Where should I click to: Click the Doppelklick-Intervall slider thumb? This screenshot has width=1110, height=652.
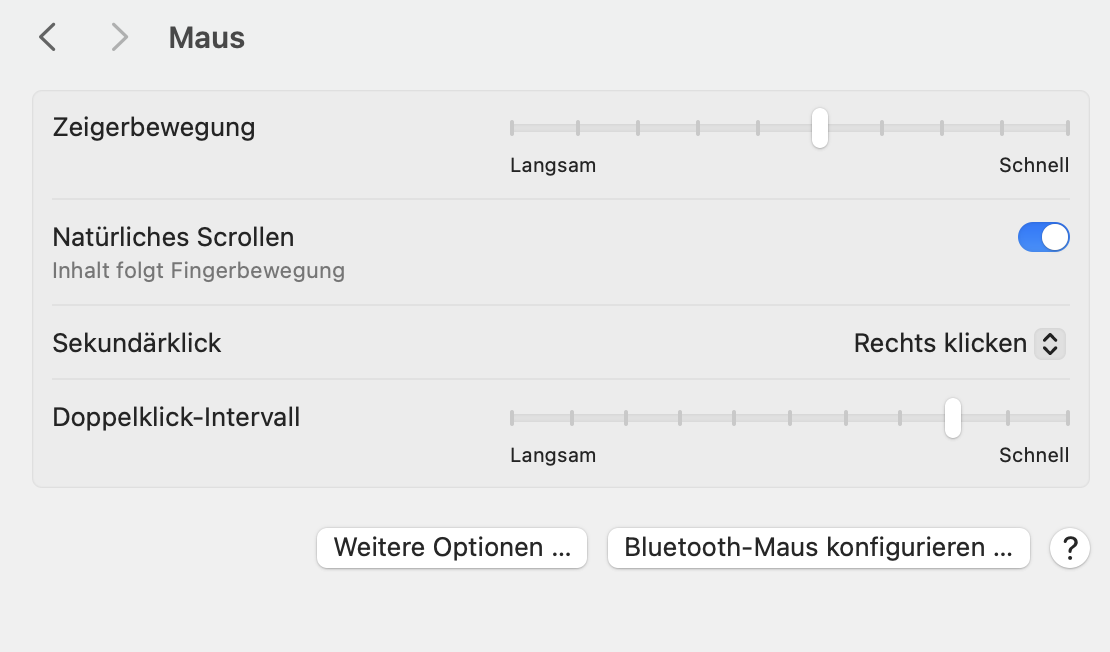pos(953,418)
